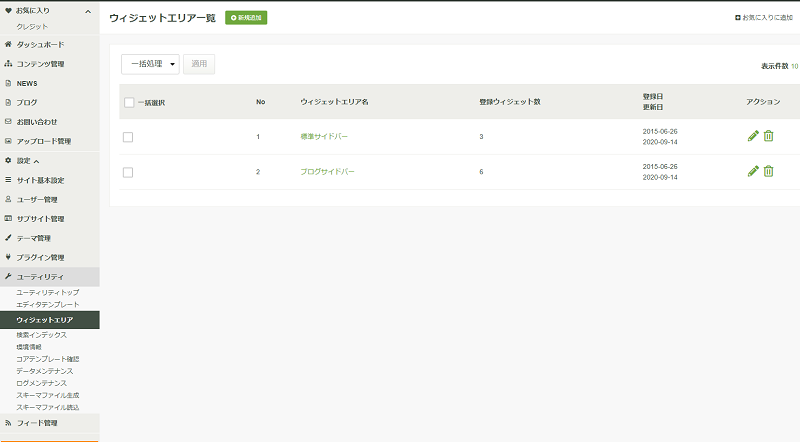Click the green 新規追加 button
This screenshot has width=800, height=442.
tap(246, 17)
